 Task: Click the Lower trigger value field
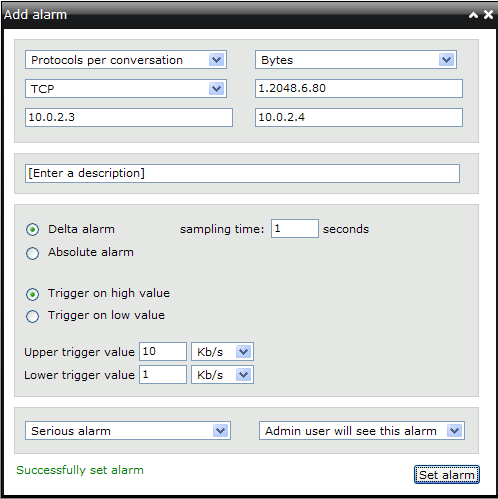coord(163,375)
